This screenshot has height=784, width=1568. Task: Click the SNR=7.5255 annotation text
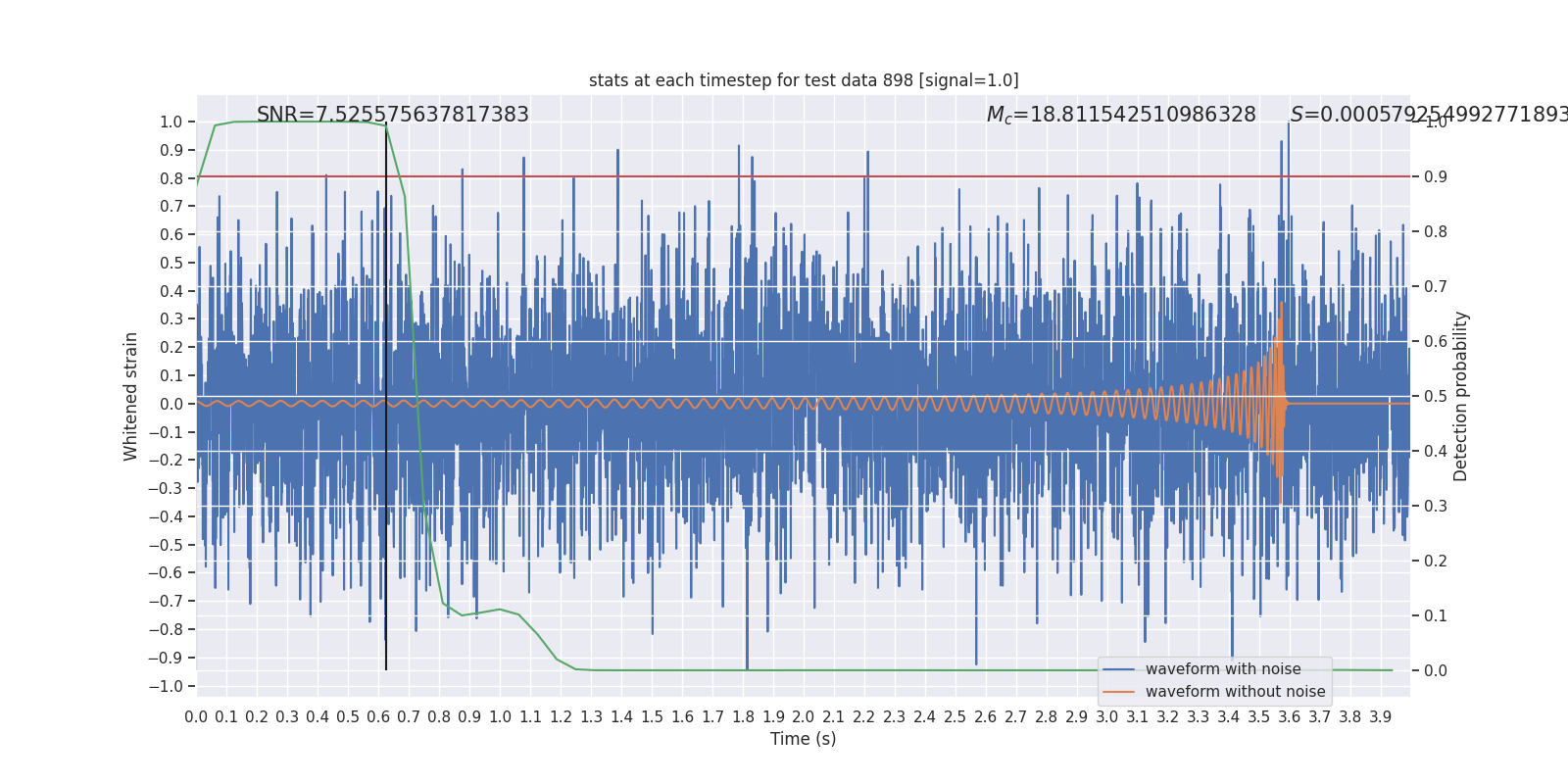click(392, 115)
